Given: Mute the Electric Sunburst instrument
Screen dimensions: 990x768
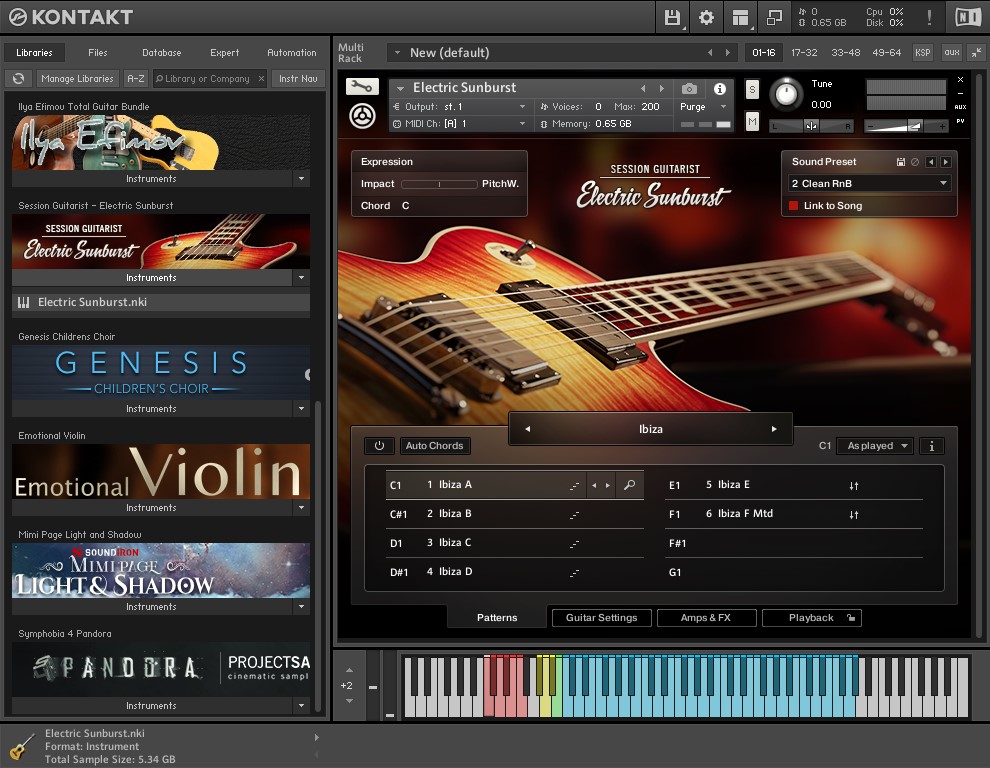Looking at the screenshot, I should pyautogui.click(x=752, y=121).
